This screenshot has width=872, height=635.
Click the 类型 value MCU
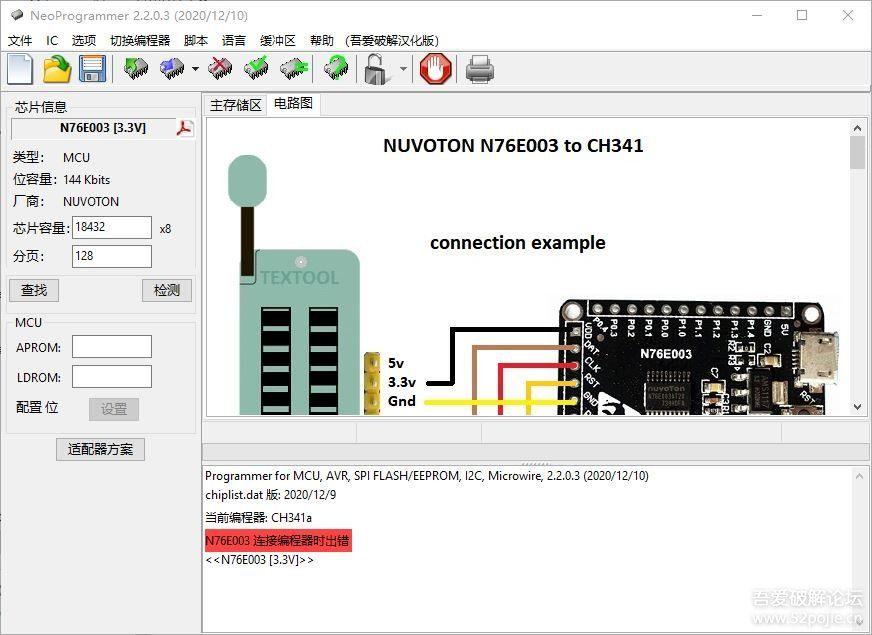pyautogui.click(x=76, y=158)
